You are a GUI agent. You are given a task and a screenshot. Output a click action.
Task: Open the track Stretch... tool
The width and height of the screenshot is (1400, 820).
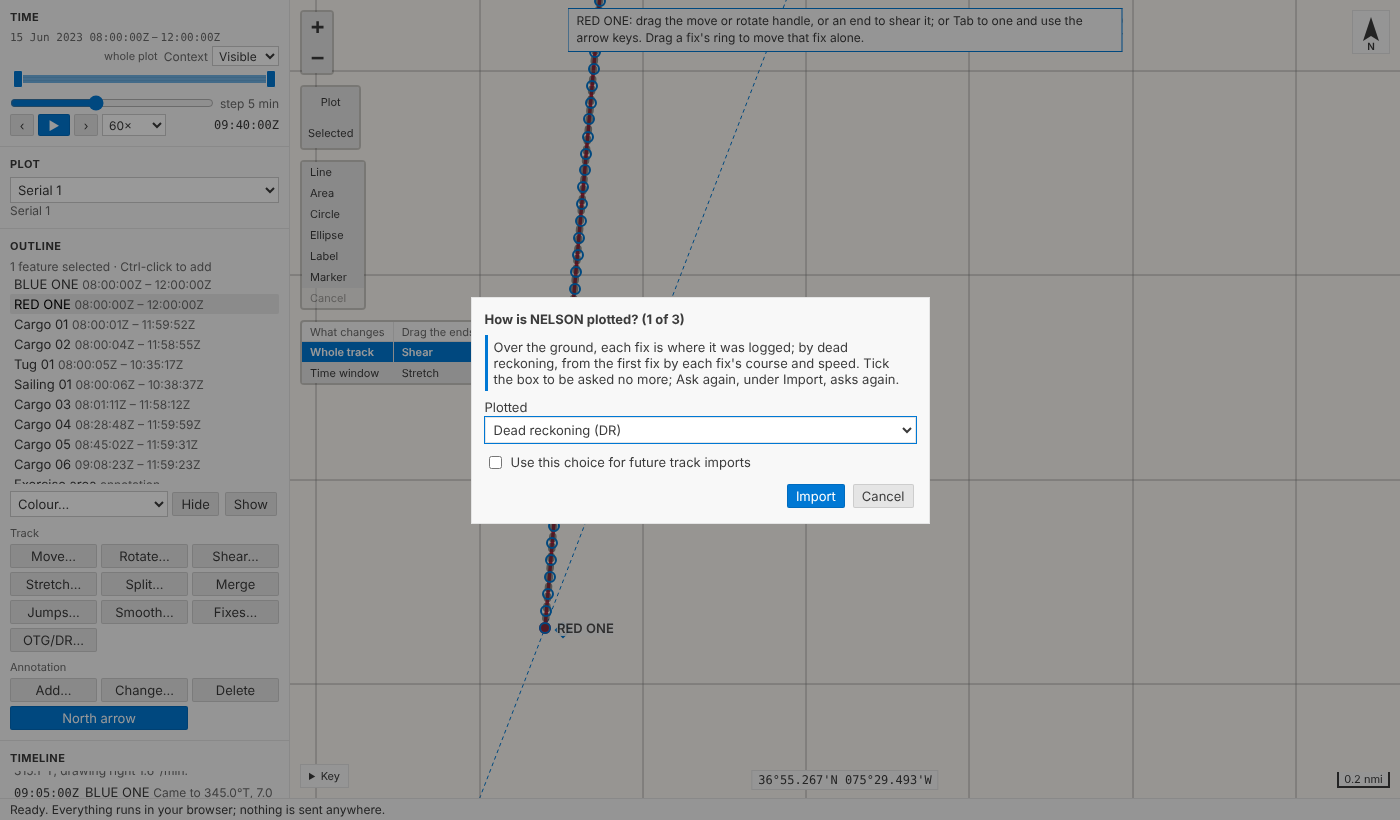point(54,584)
